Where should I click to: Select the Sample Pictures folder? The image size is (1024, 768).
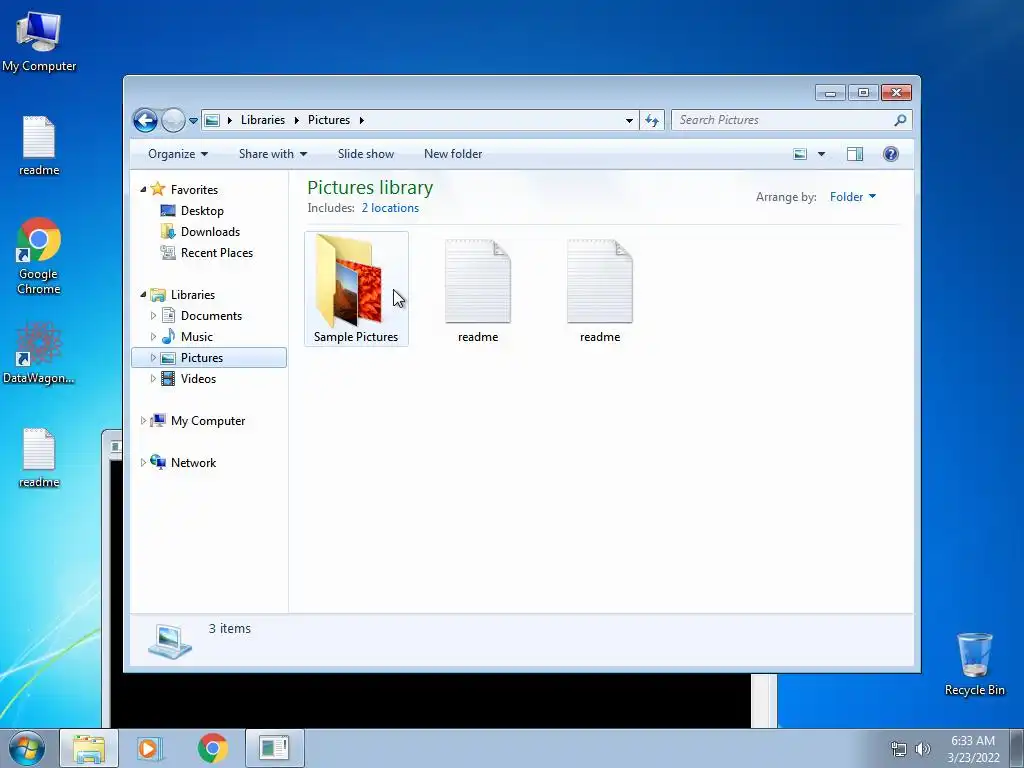pyautogui.click(x=356, y=289)
